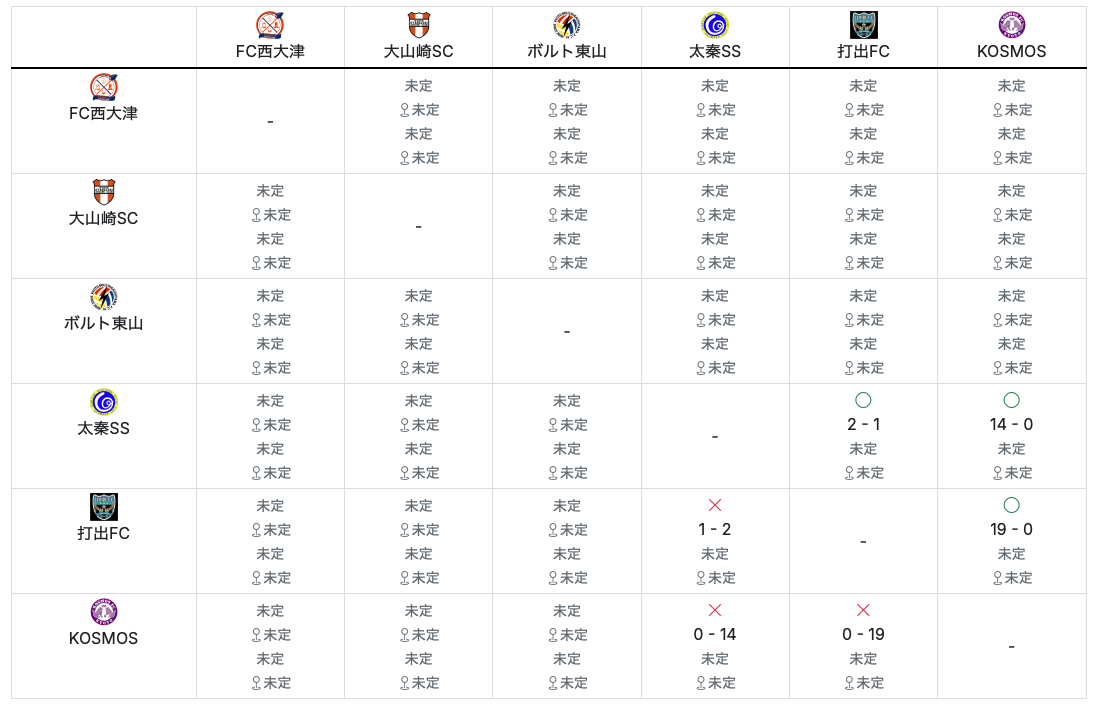Click KOSMOS logo in the header row

(x=1011, y=25)
